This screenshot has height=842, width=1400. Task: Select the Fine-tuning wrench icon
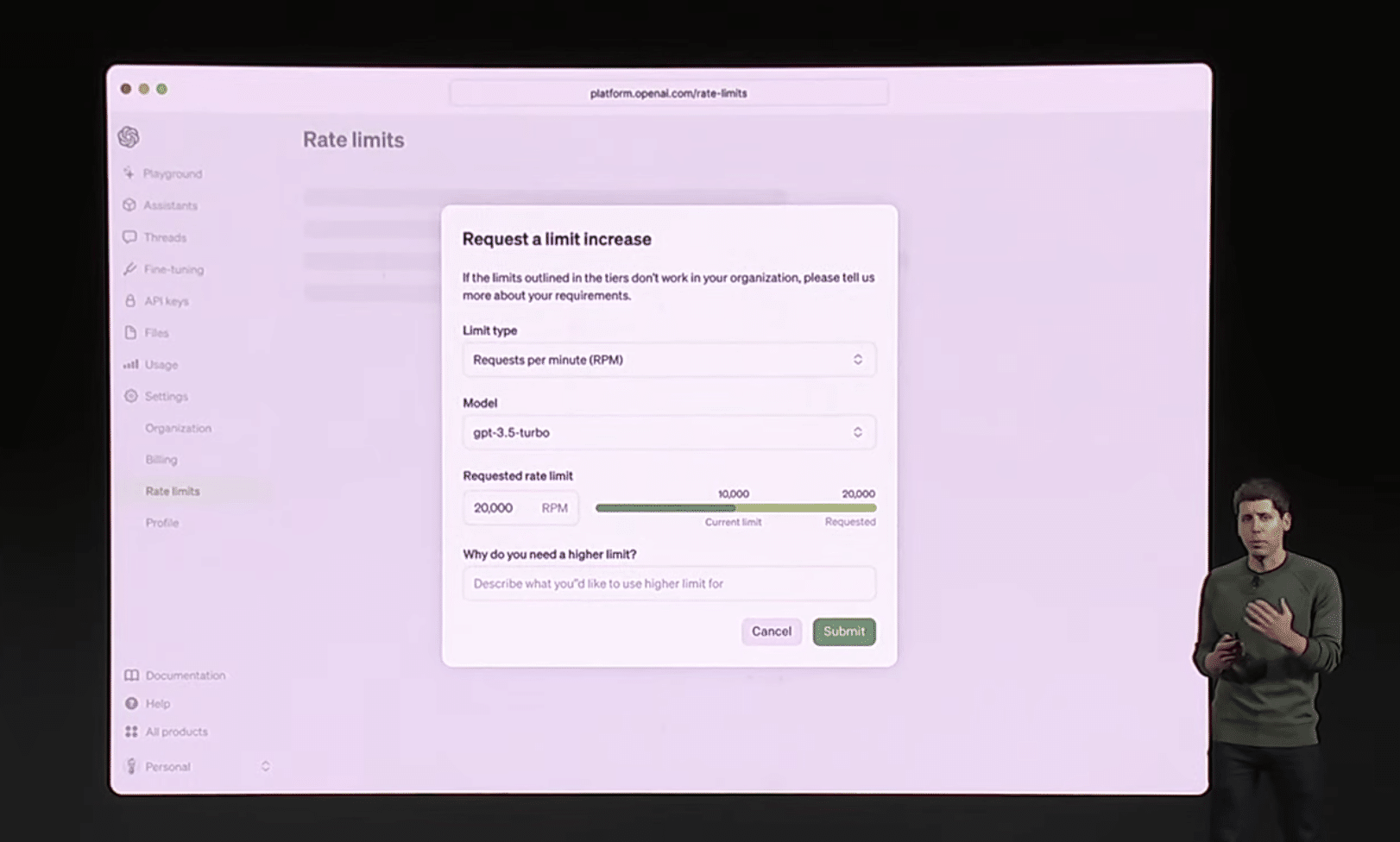click(x=129, y=269)
